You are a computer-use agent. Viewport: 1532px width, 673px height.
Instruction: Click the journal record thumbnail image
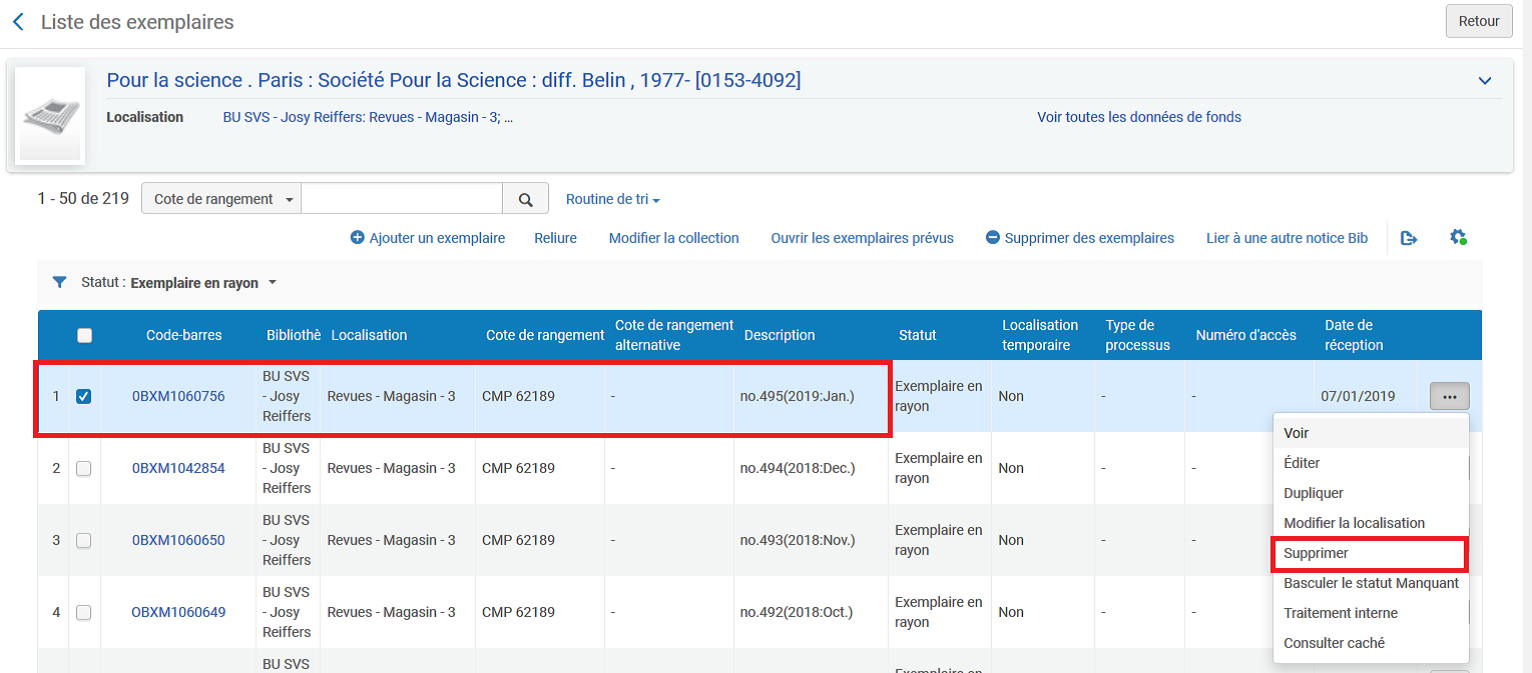pos(51,115)
